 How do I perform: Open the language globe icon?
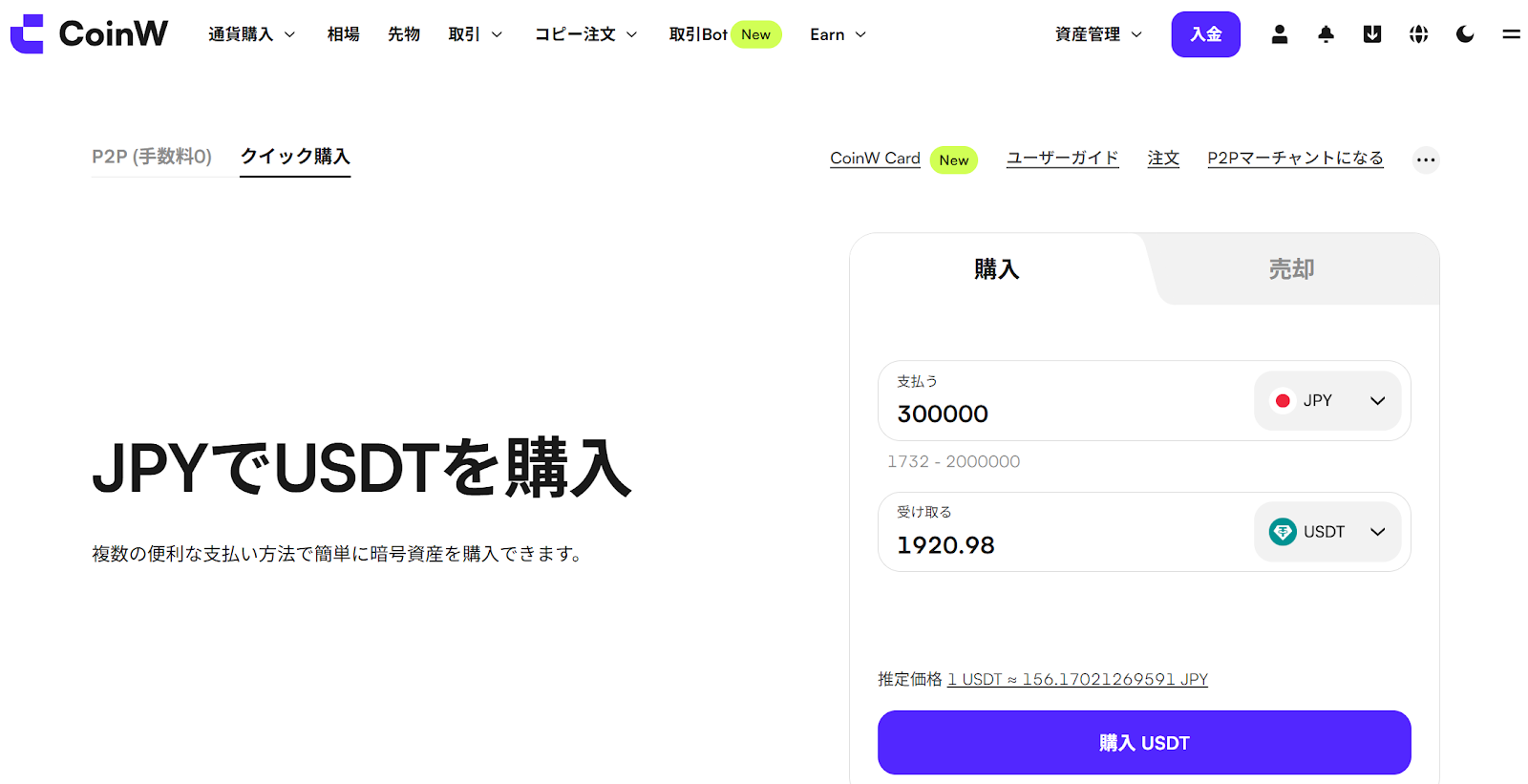click(1419, 34)
